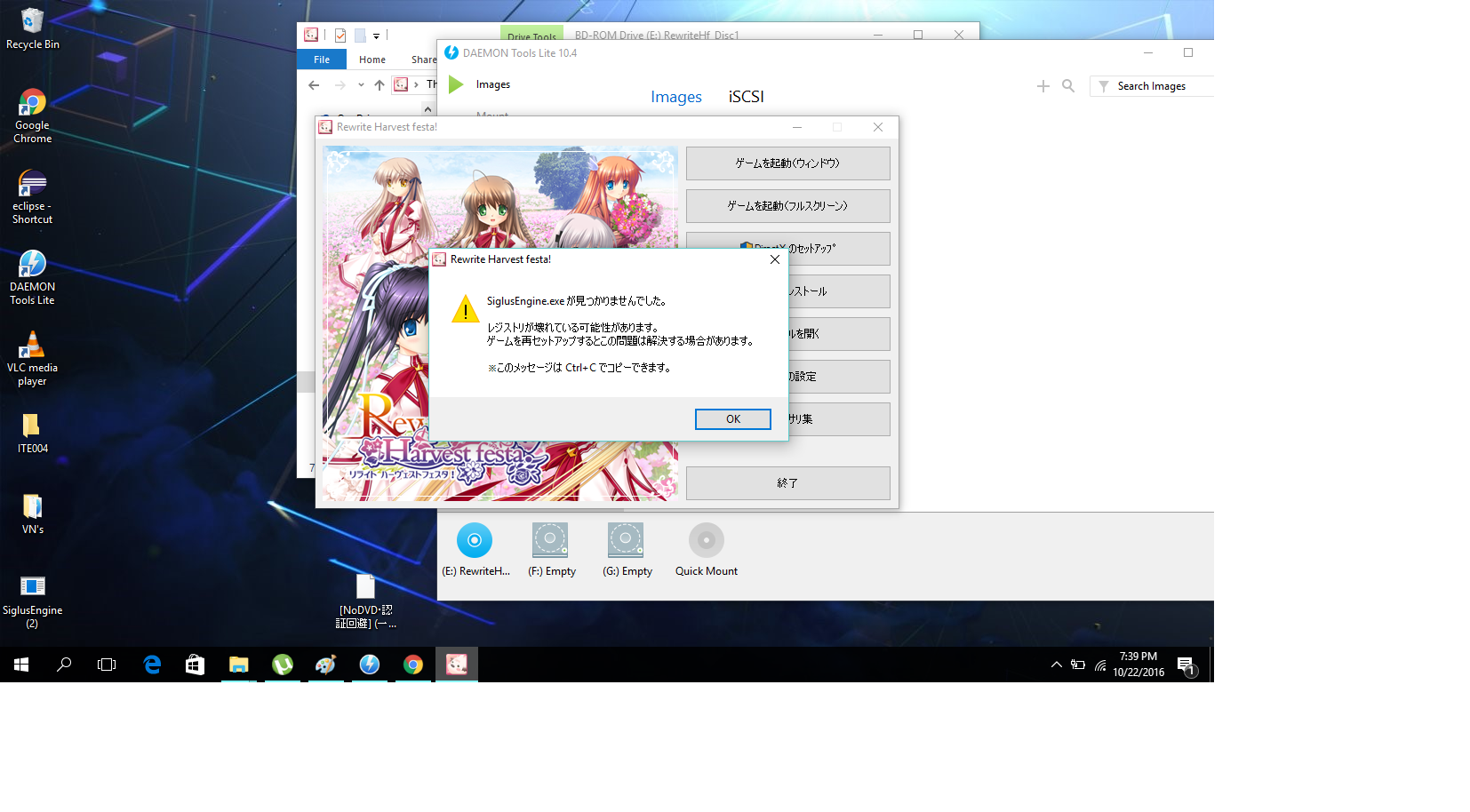Switch to iSCSI tab in DAEMON Tools

(747, 97)
